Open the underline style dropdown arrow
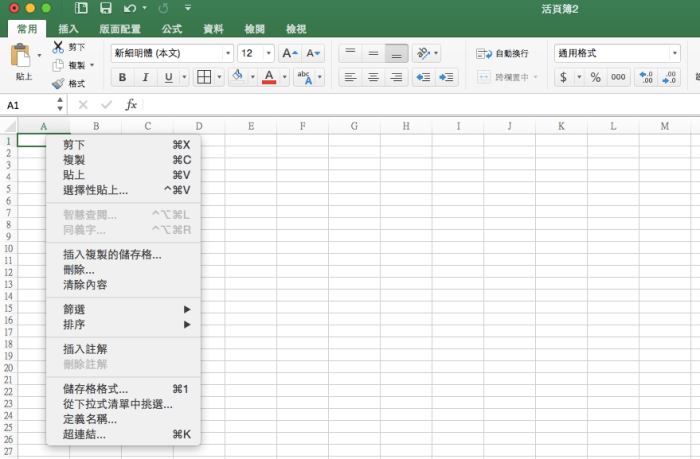700x459 pixels. [184, 77]
